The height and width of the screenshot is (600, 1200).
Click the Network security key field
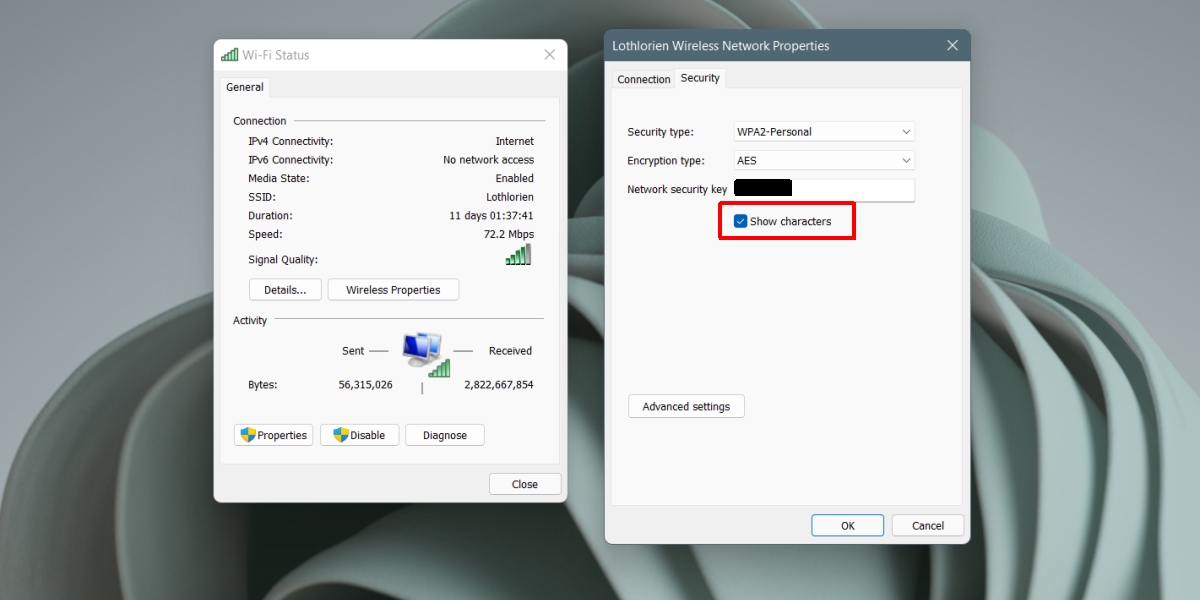click(x=824, y=190)
